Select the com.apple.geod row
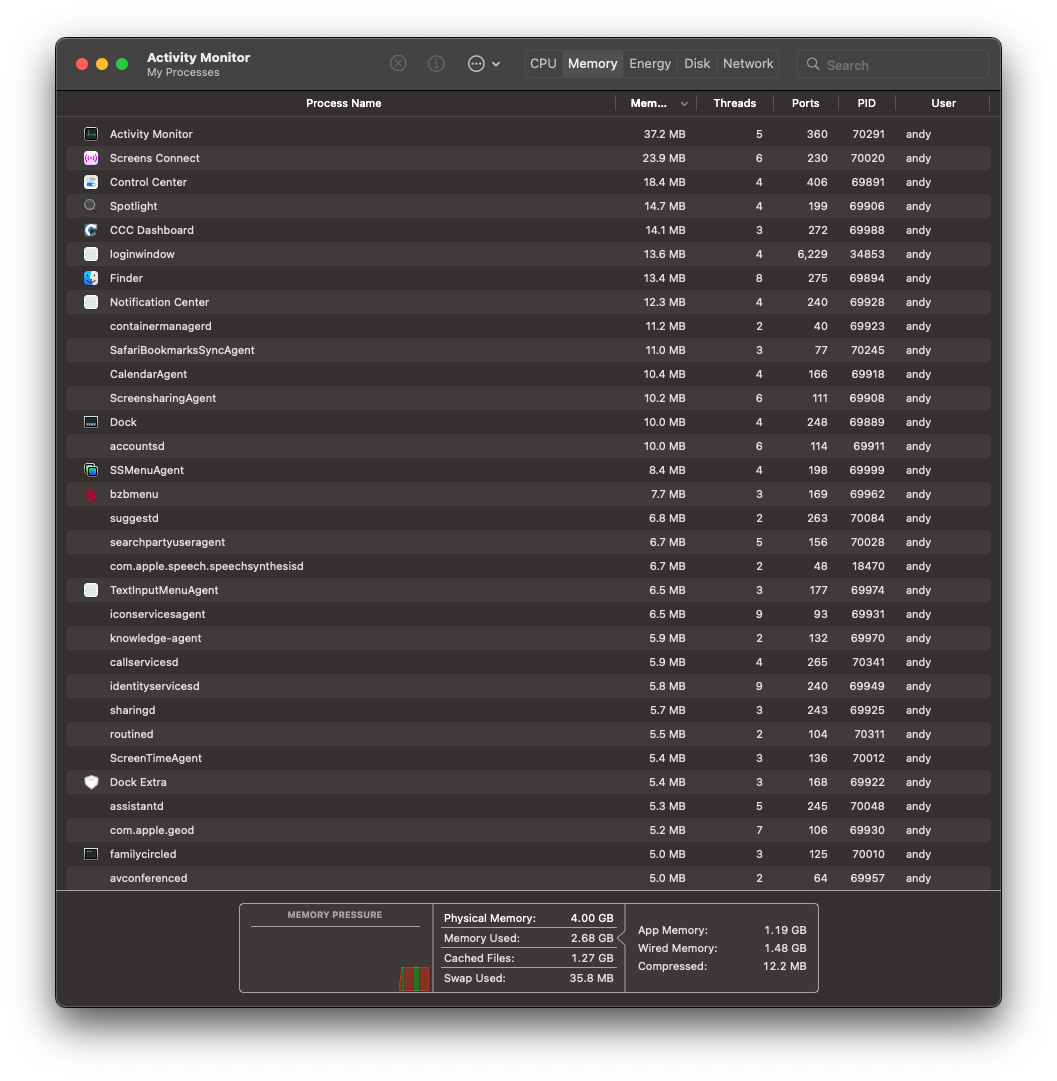This screenshot has height=1081, width=1057. [528, 830]
